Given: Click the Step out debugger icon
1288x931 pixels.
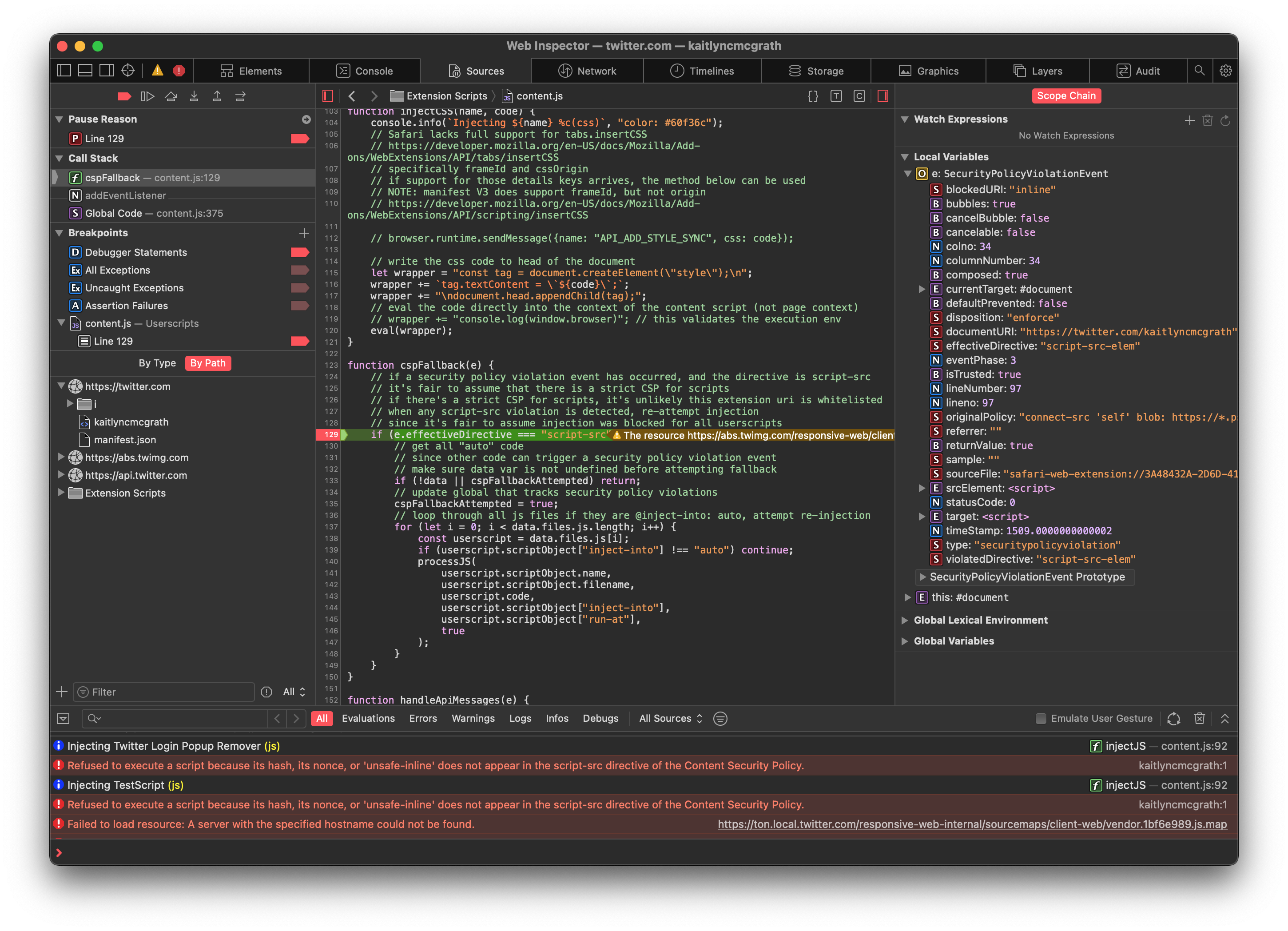Looking at the screenshot, I should click(x=217, y=96).
